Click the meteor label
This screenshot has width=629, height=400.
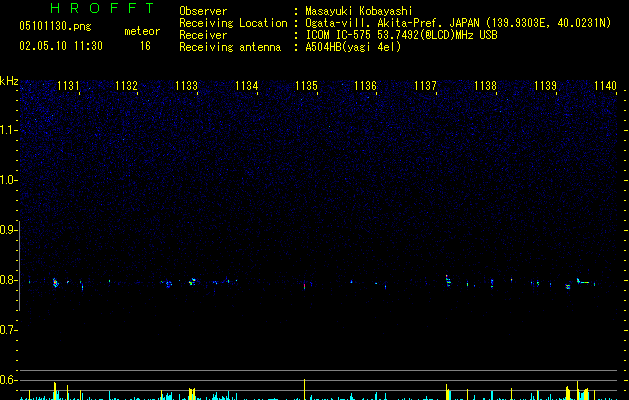pos(142,31)
